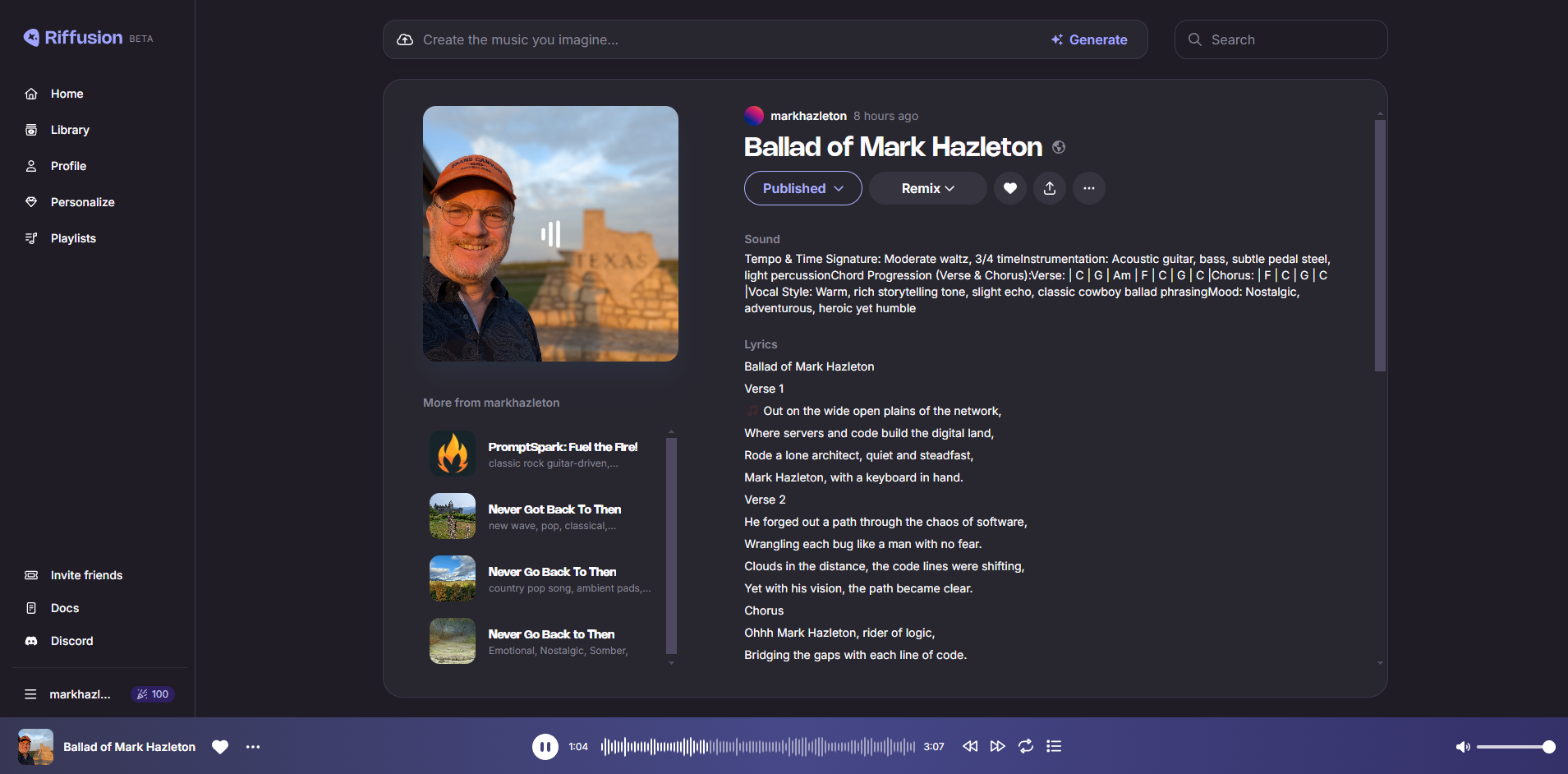
Task: Toggle repeat loop mode
Action: tap(1026, 746)
